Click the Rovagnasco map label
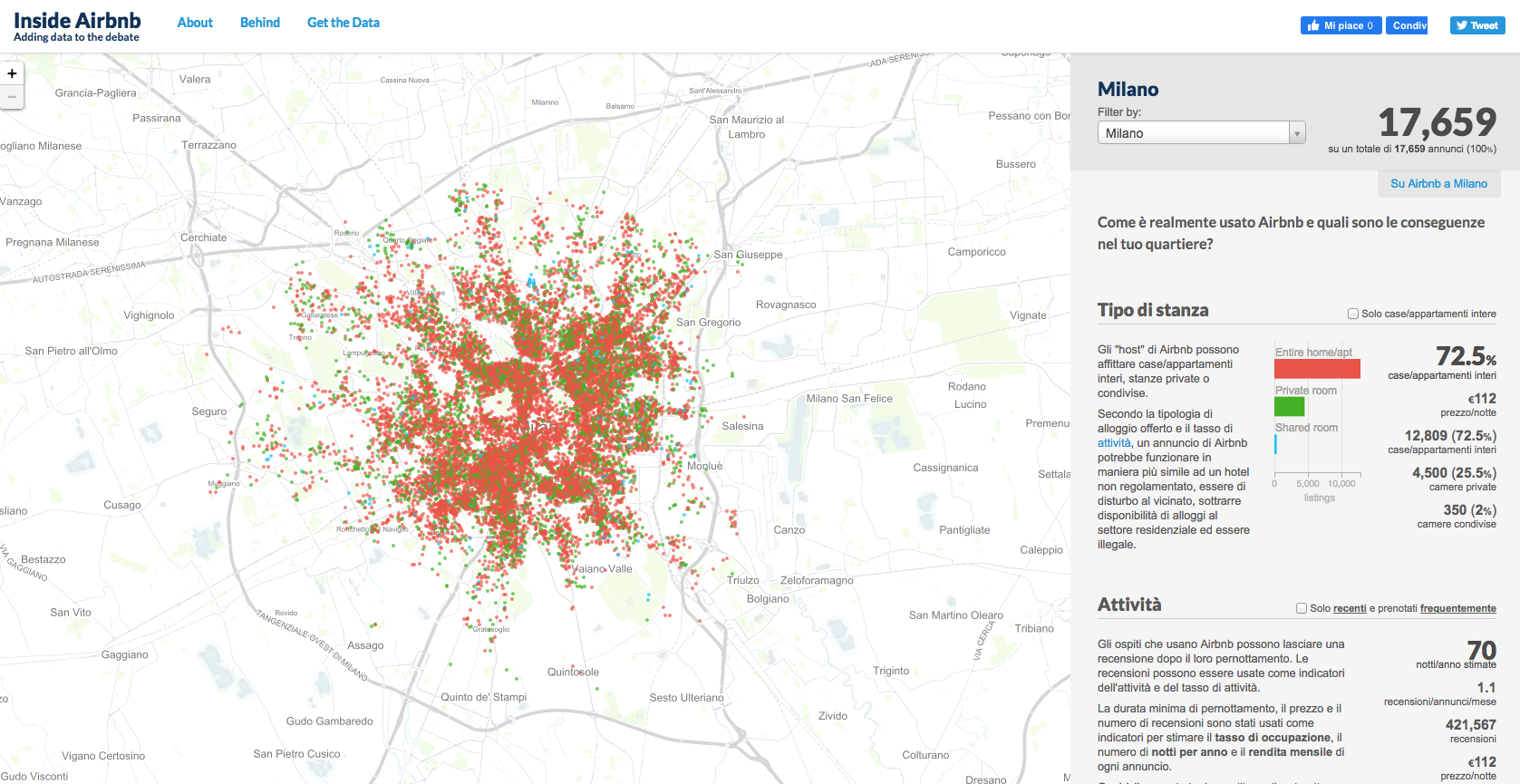Image resolution: width=1520 pixels, height=784 pixels. [x=786, y=305]
